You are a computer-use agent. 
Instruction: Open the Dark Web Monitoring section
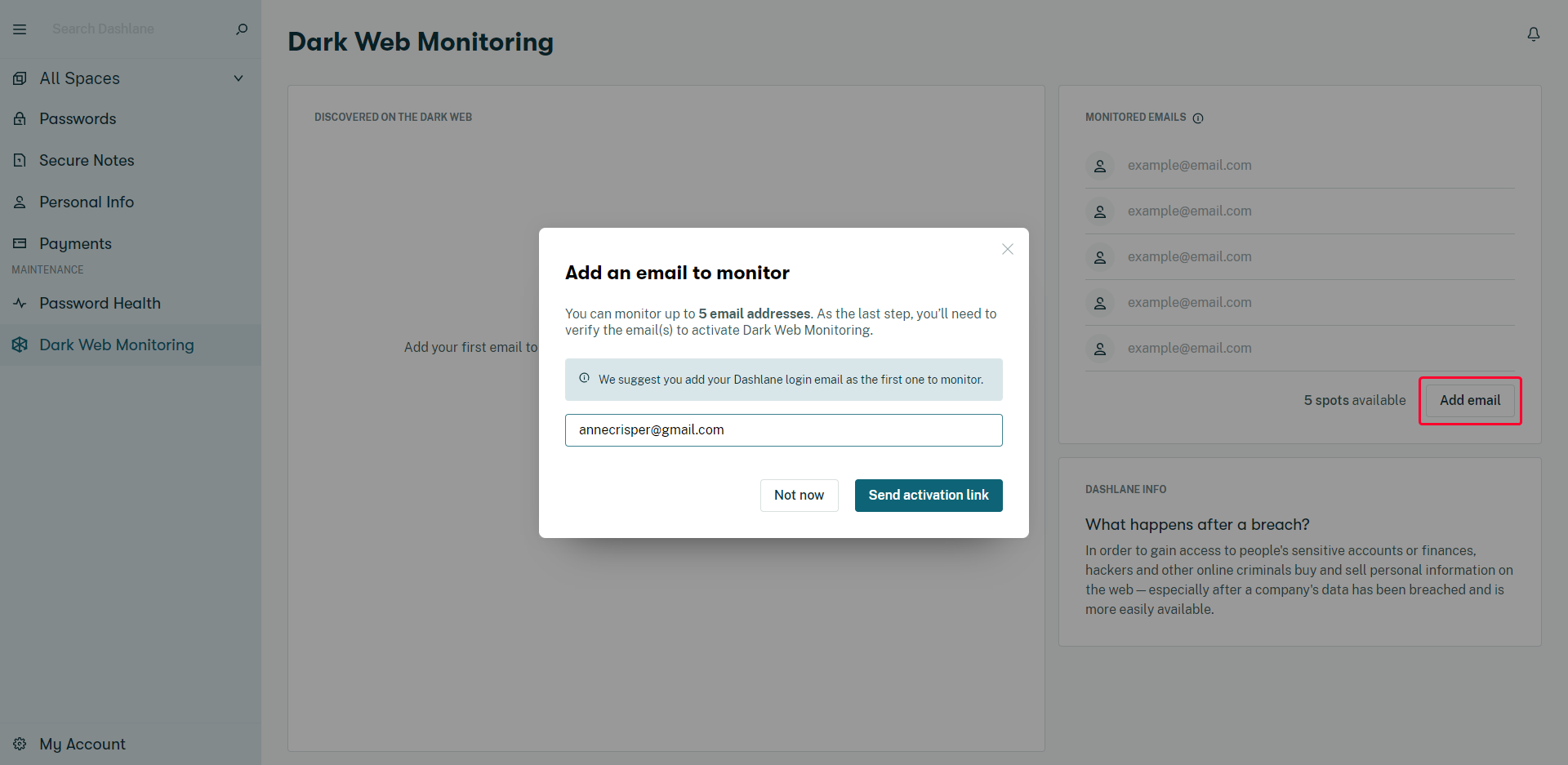(x=116, y=345)
